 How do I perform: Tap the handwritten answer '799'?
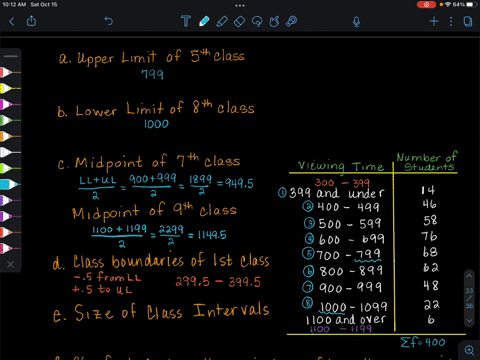point(152,74)
